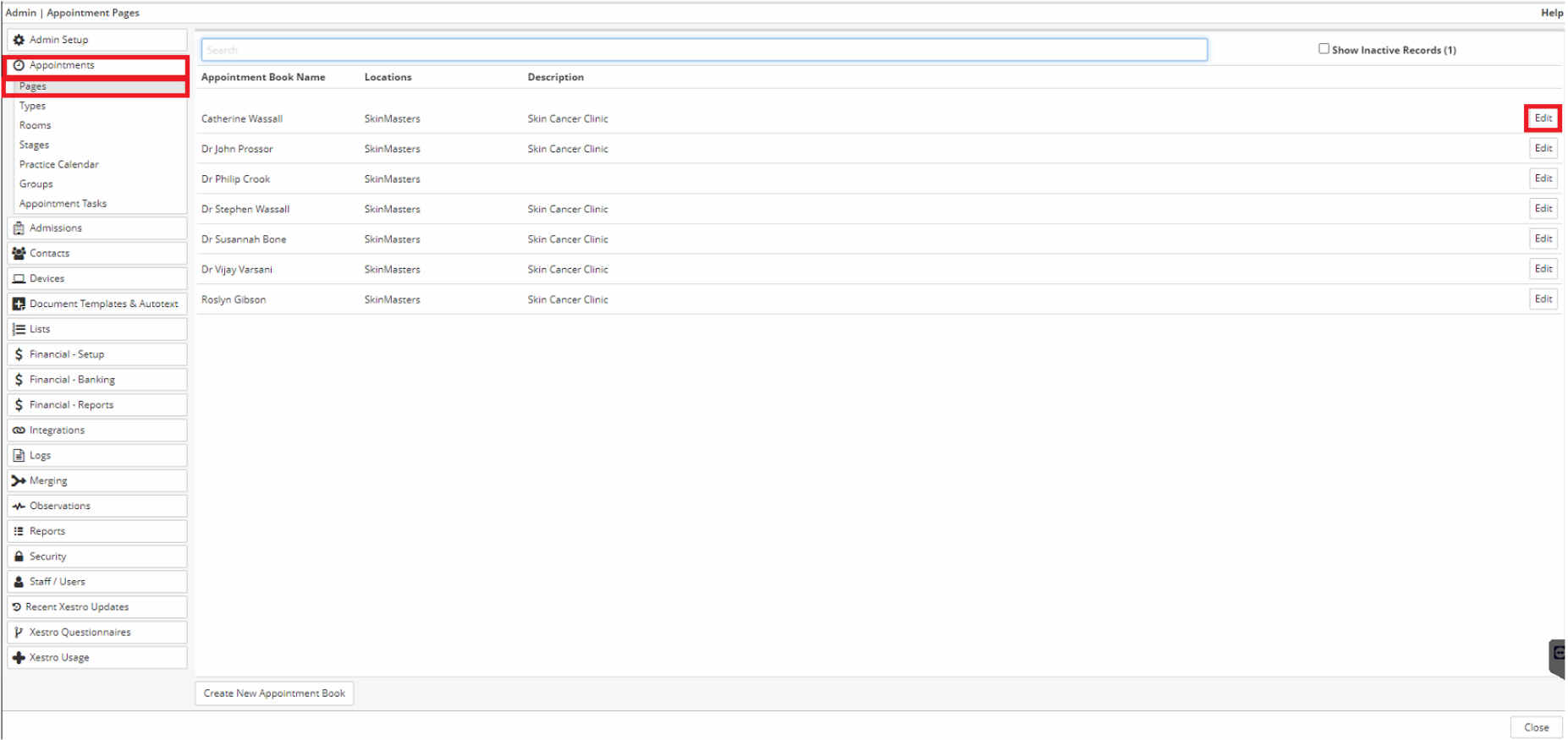
Task: Open Admissions via its building icon
Action: [19, 228]
